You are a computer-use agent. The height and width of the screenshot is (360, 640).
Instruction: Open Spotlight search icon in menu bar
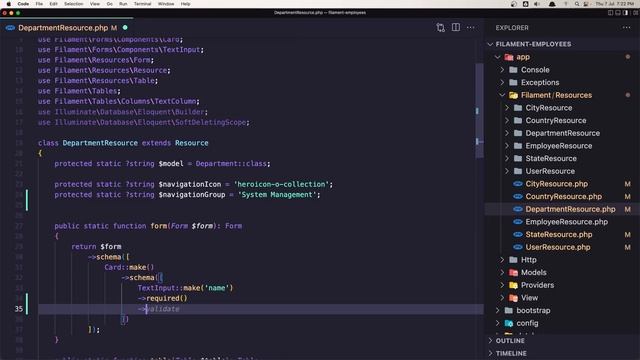pos(577,4)
